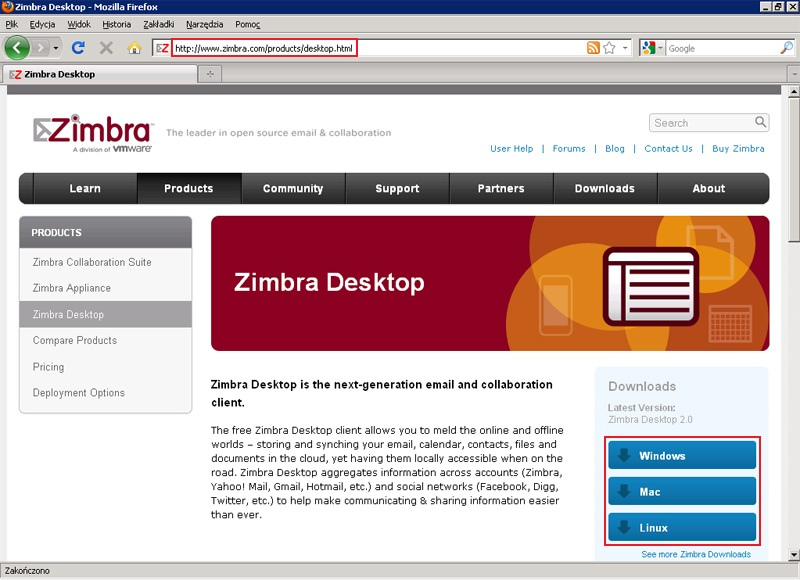
Task: Open the Products navigation item
Action: [189, 188]
